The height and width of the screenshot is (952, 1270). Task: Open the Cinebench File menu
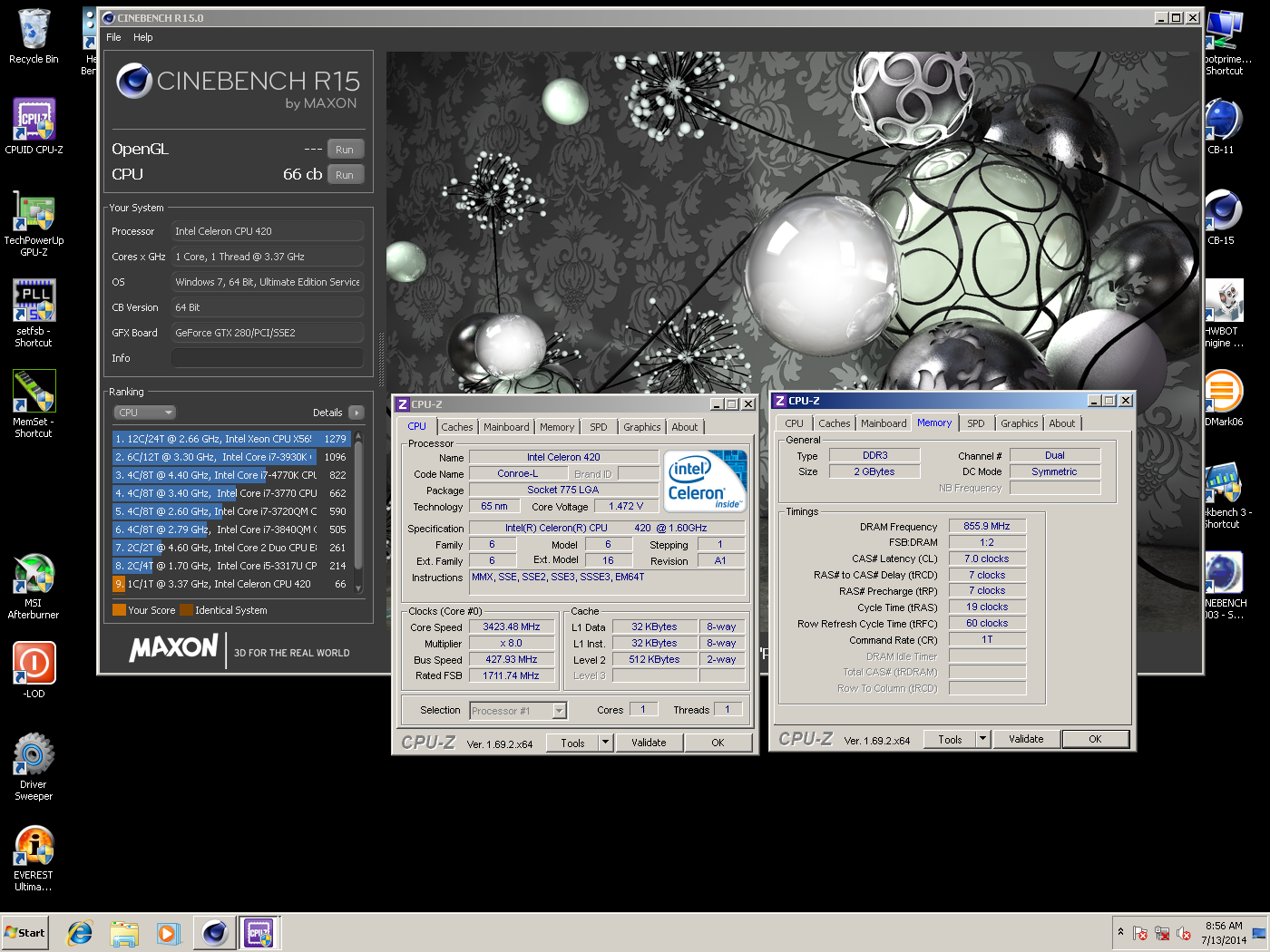(x=113, y=37)
